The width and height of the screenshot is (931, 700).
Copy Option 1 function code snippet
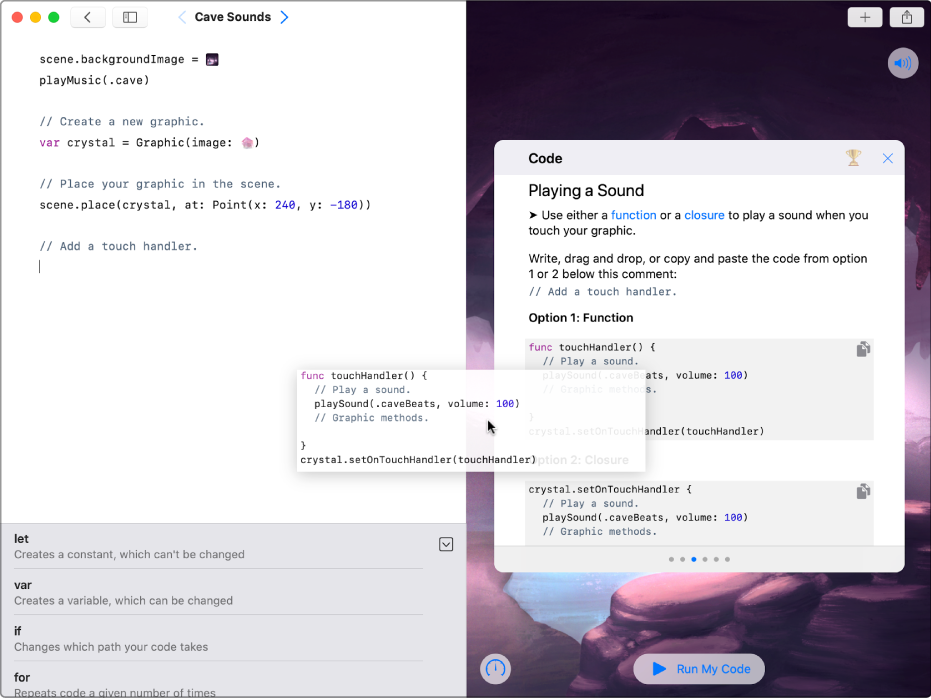863,349
